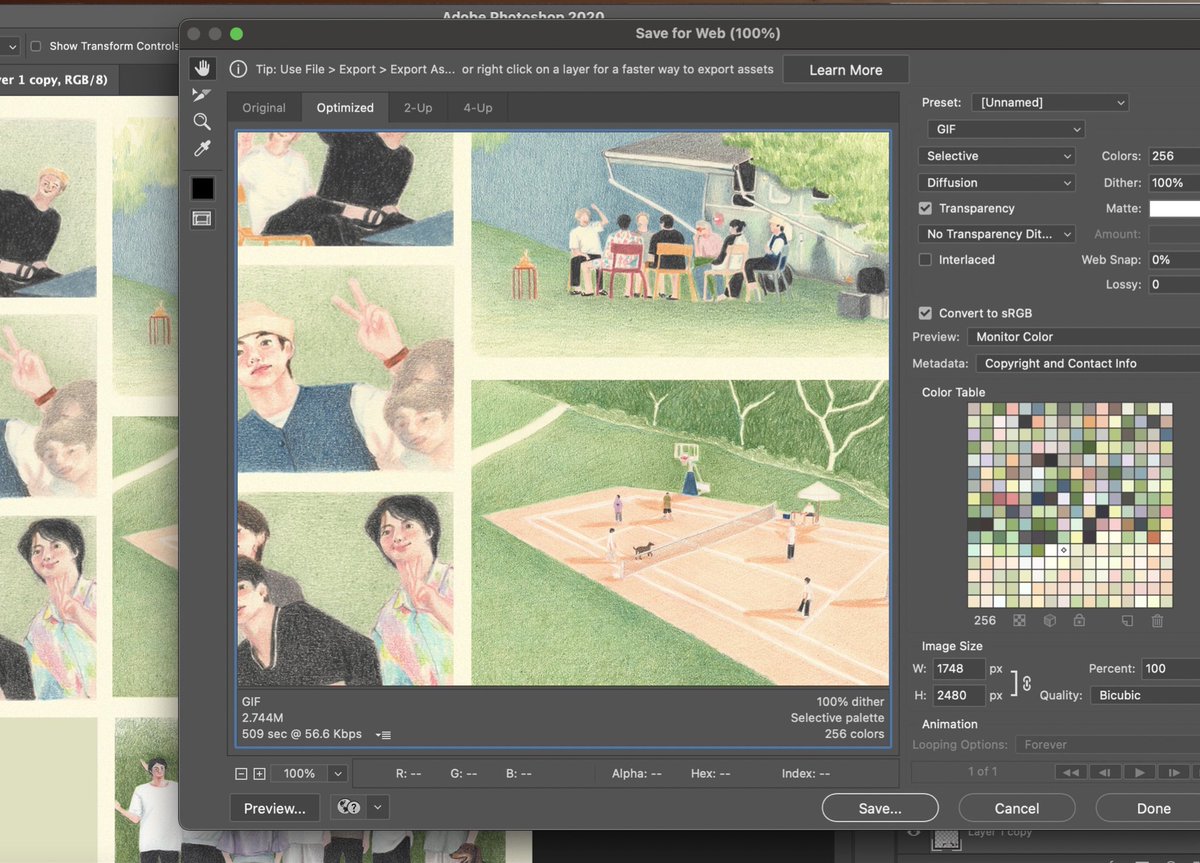Enable the Interlaced checkbox
The image size is (1200, 863).
(x=925, y=260)
